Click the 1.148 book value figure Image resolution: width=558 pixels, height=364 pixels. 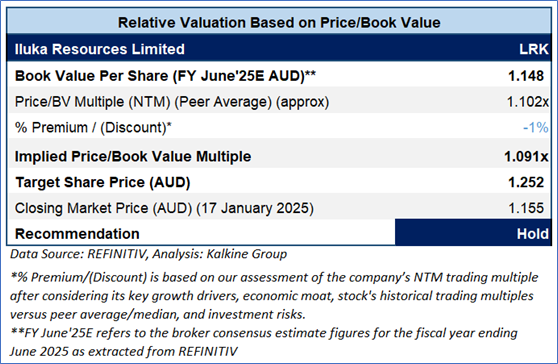point(526,76)
